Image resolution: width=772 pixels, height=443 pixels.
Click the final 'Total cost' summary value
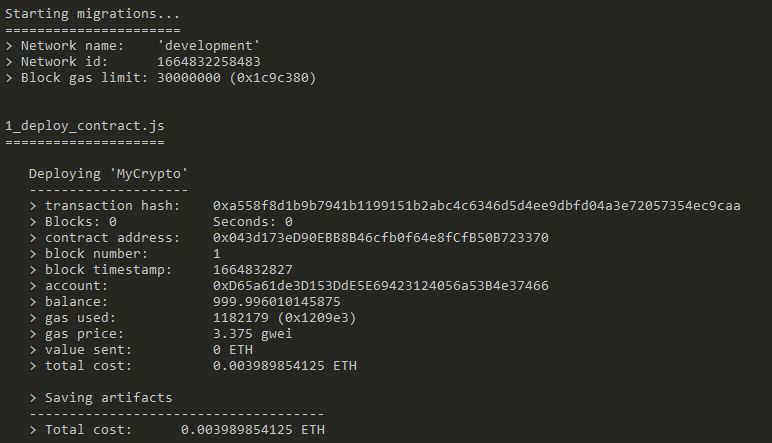(253, 430)
